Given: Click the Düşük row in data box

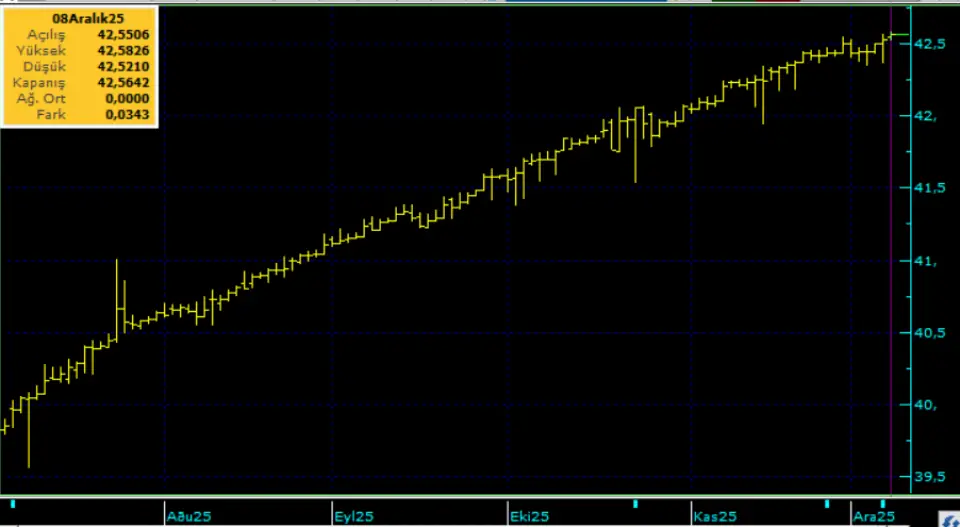Looking at the screenshot, I should [x=79, y=66].
